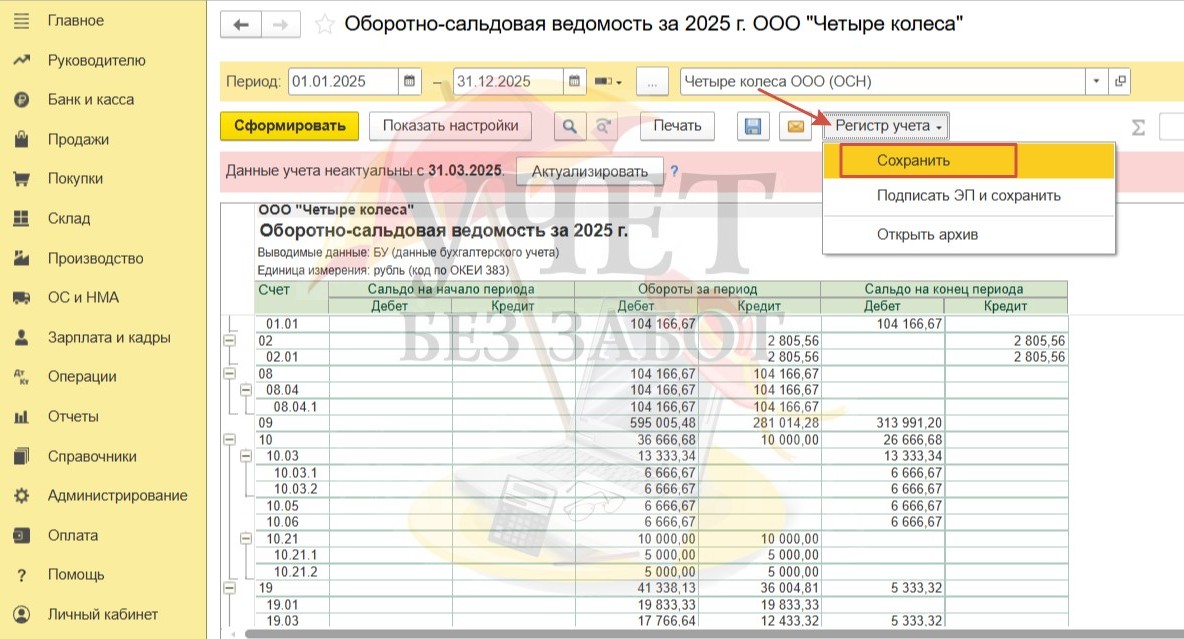
Task: Collapse account 08 group in the tree
Action: tap(229, 374)
